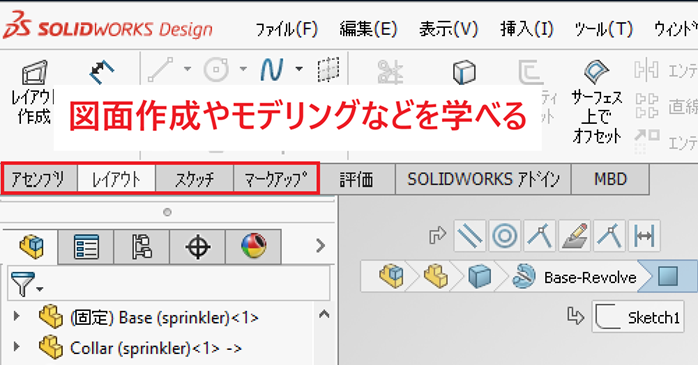698x365 pixels.
Task: Switch to the レイアウト tab
Action: click(x=116, y=179)
